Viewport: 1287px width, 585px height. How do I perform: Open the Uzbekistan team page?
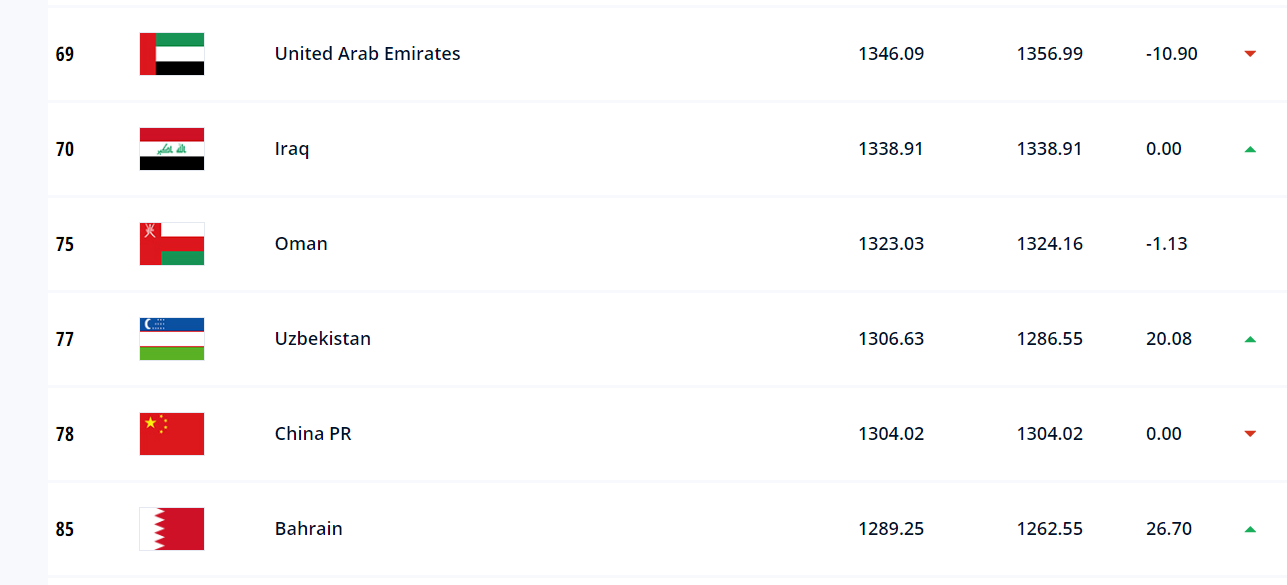323,339
